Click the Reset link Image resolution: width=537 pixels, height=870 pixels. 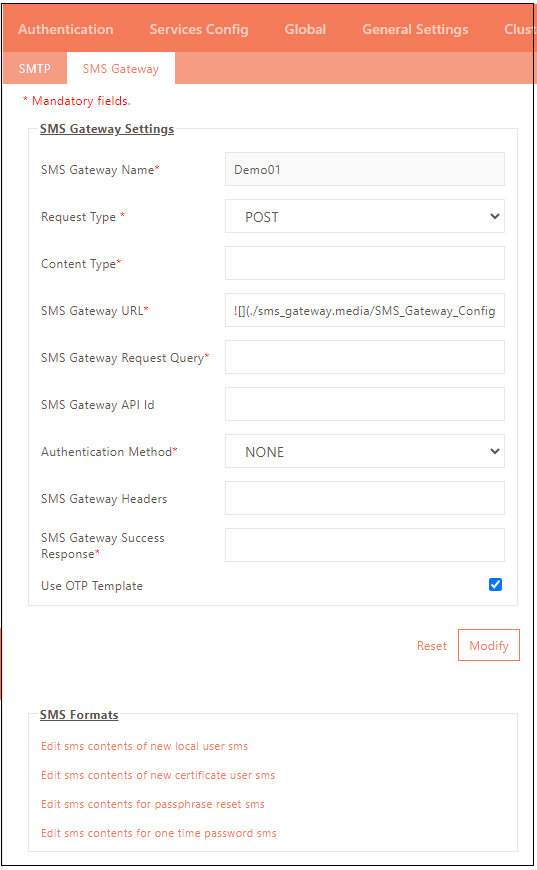[432, 646]
